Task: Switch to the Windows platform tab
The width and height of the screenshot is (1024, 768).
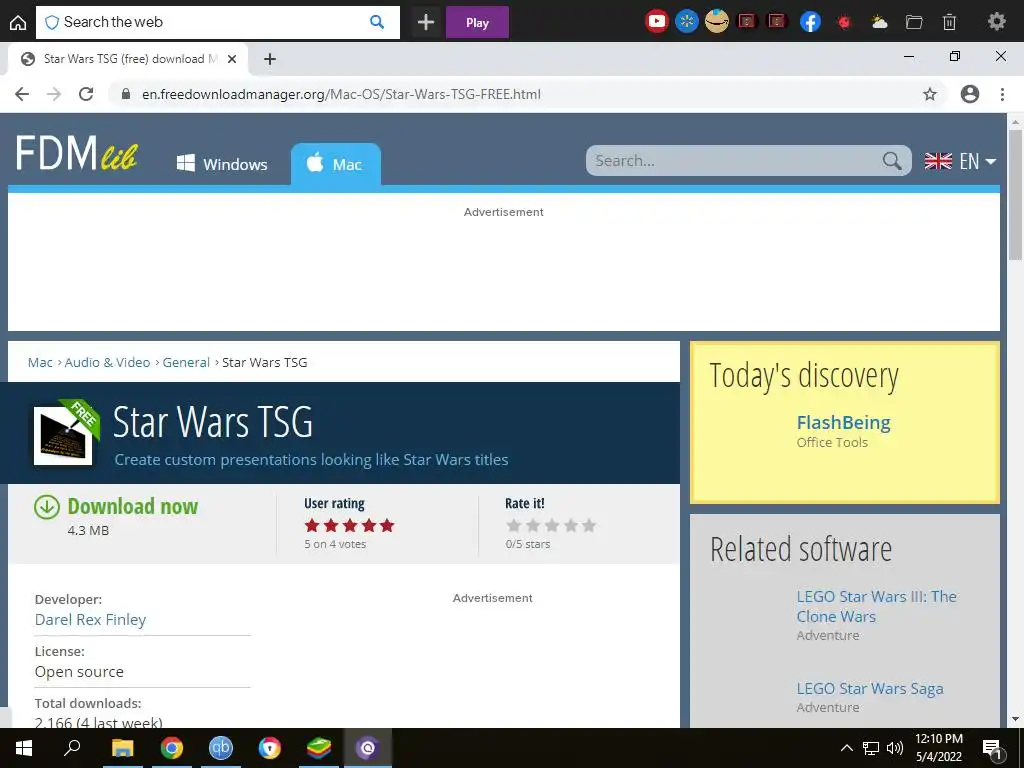Action: coord(222,164)
